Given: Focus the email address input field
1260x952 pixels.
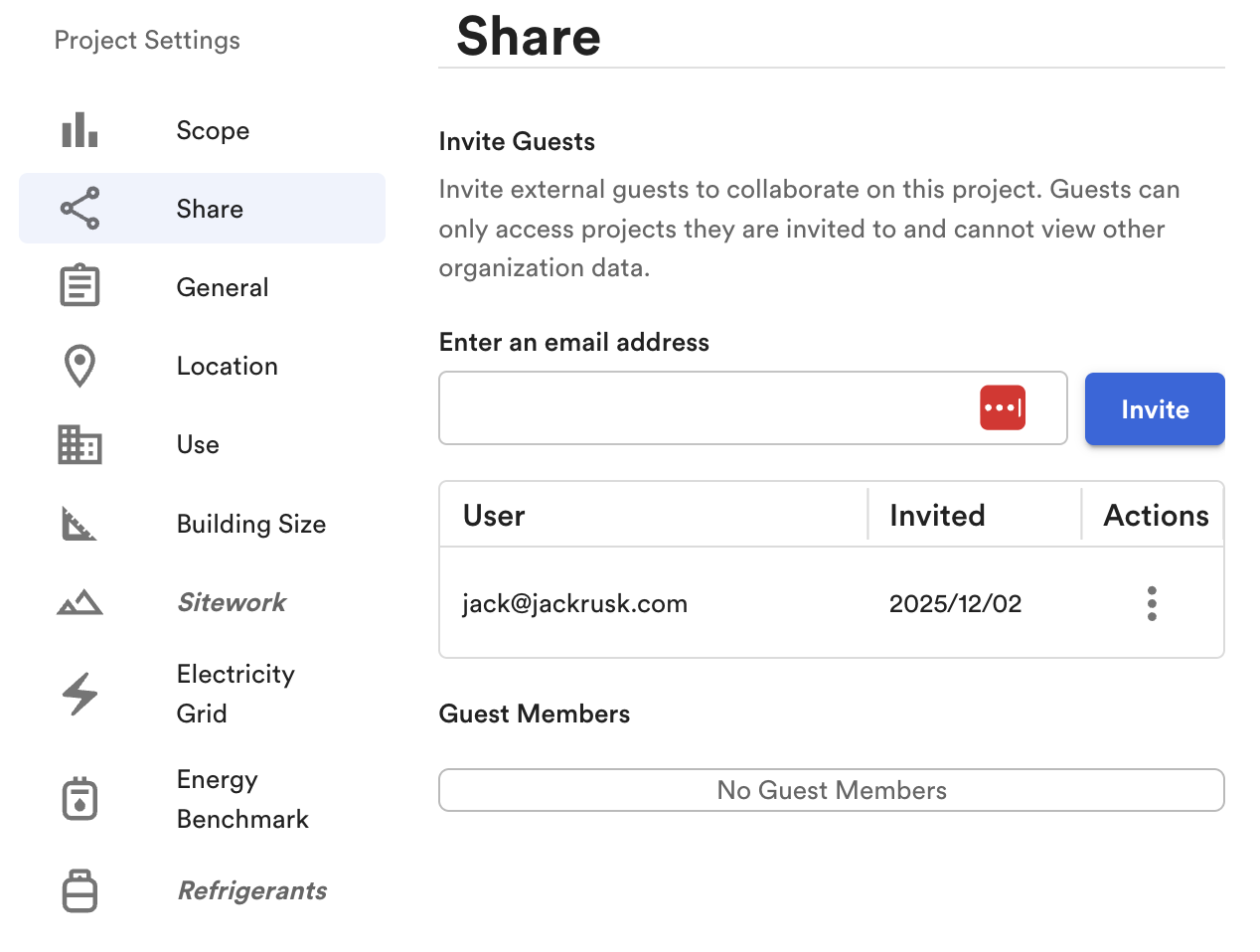Looking at the screenshot, I should coord(706,408).
